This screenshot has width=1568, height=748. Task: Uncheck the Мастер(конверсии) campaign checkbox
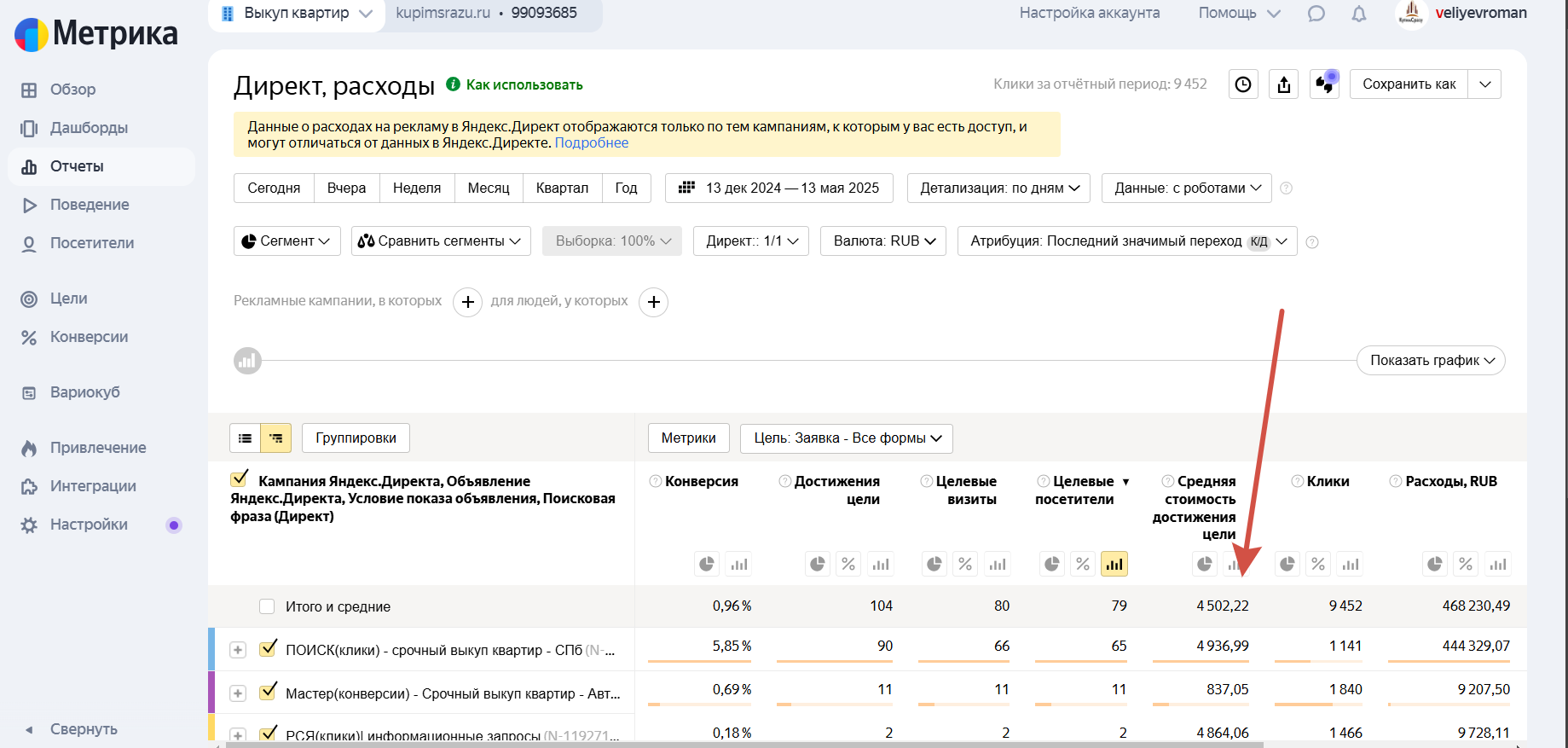point(268,692)
